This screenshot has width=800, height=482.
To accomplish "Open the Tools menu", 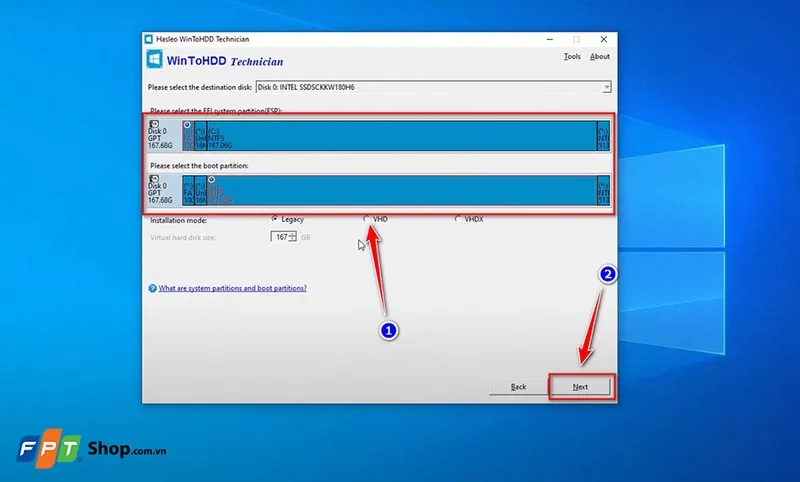I will coord(571,57).
